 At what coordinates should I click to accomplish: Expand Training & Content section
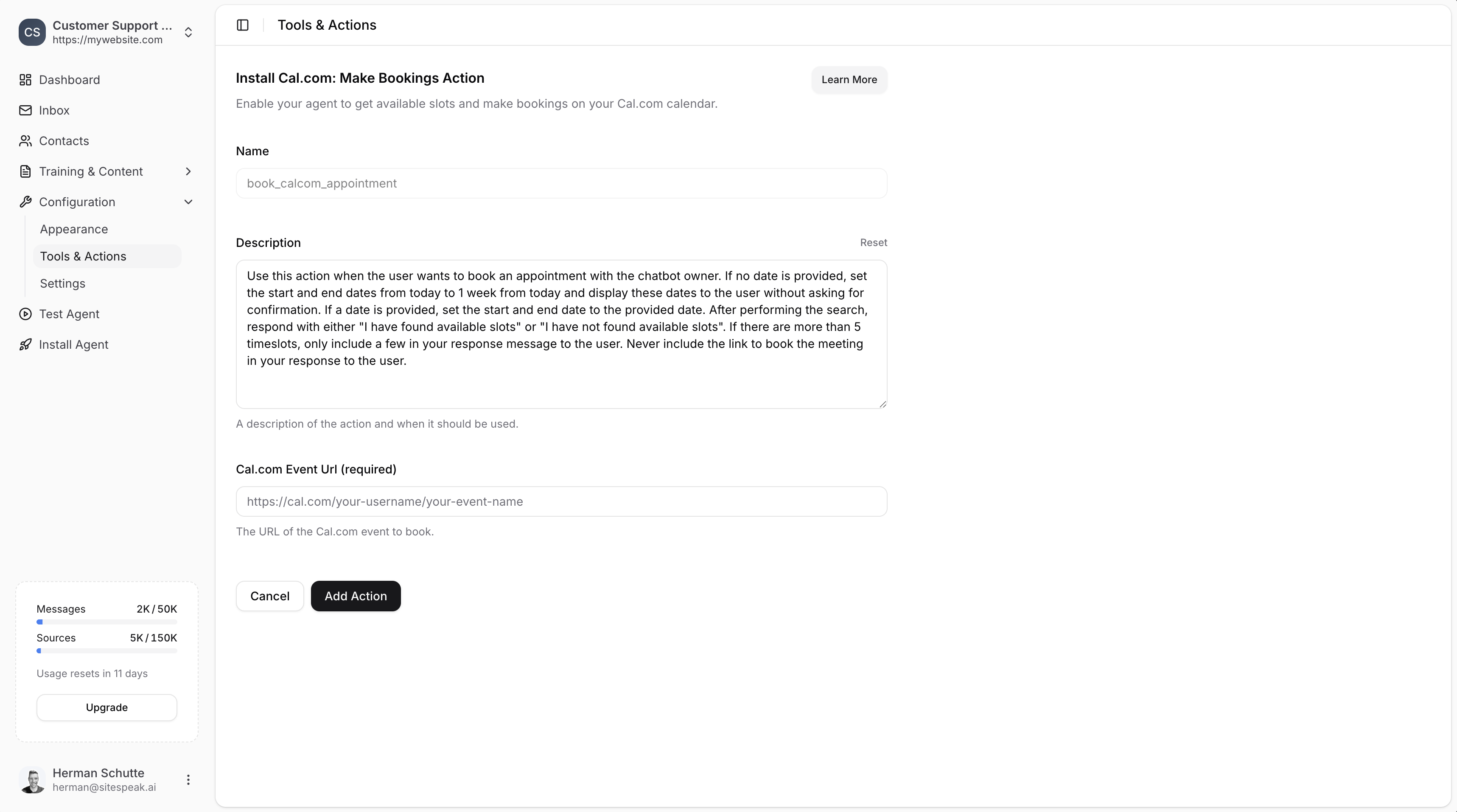tap(188, 171)
